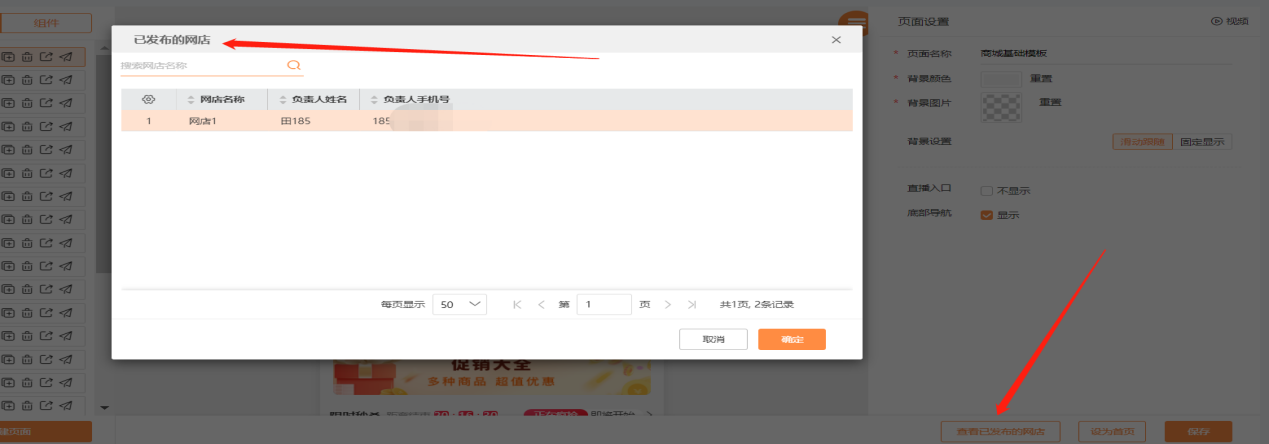Screen dimensions: 1269x444
Task: Select the 滑动跟随 background setting
Action: (x=1142, y=142)
